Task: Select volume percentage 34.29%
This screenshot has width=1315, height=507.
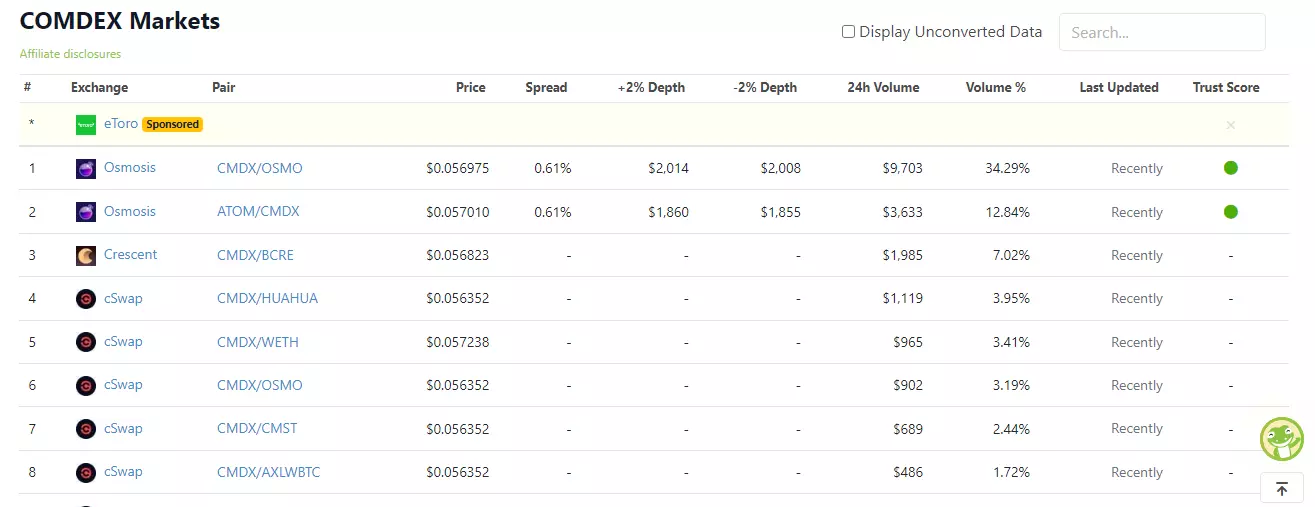Action: (1007, 168)
